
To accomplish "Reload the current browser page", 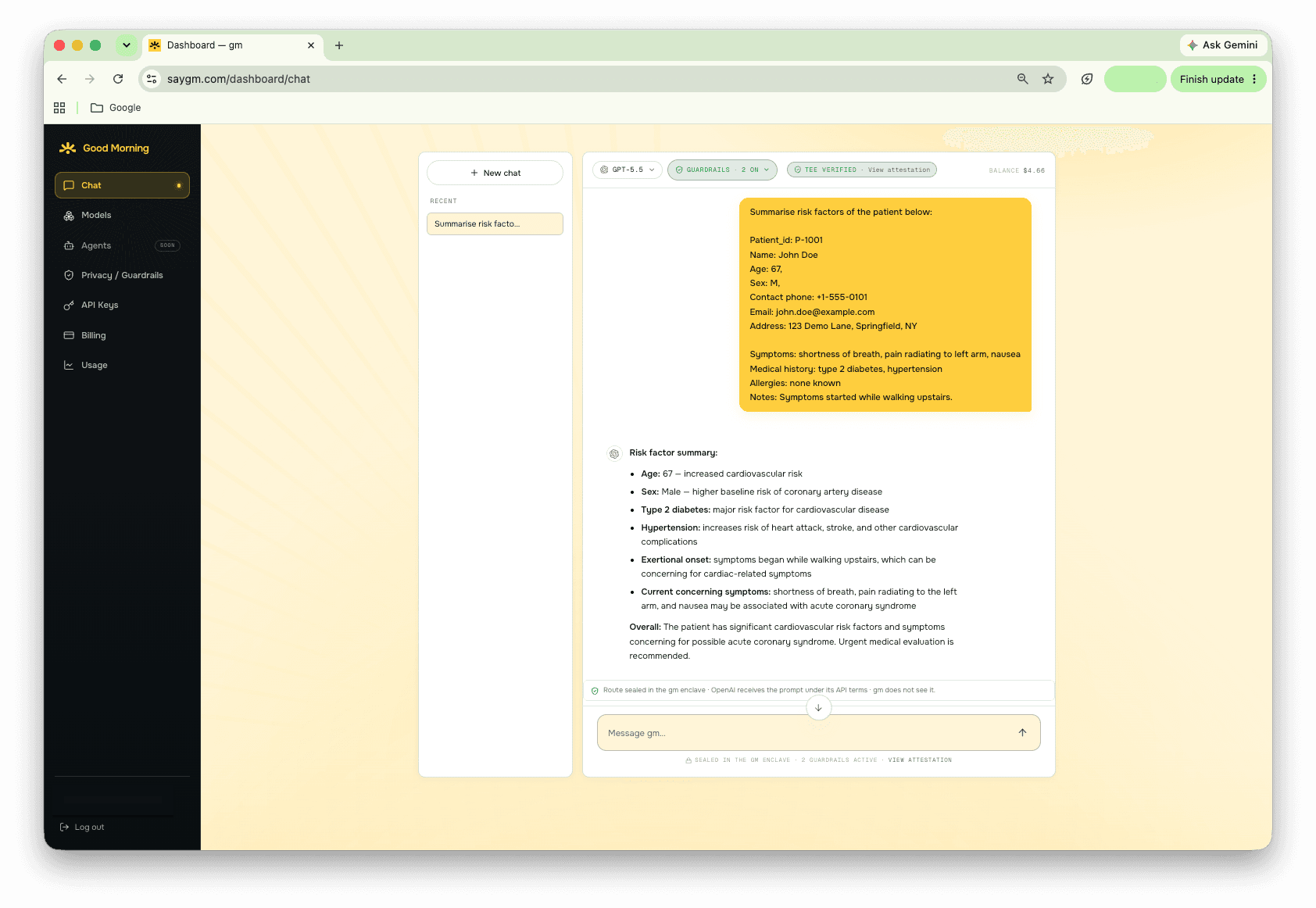I will tap(118, 79).
